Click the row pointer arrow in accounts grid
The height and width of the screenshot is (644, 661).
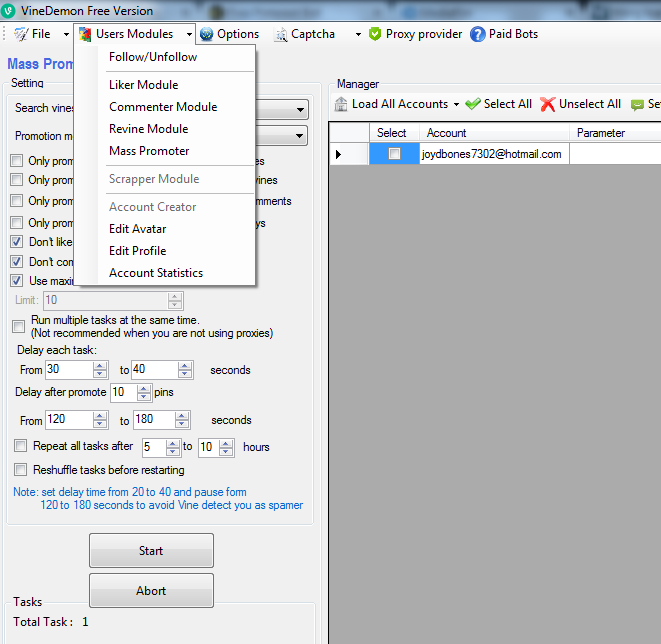[x=338, y=154]
